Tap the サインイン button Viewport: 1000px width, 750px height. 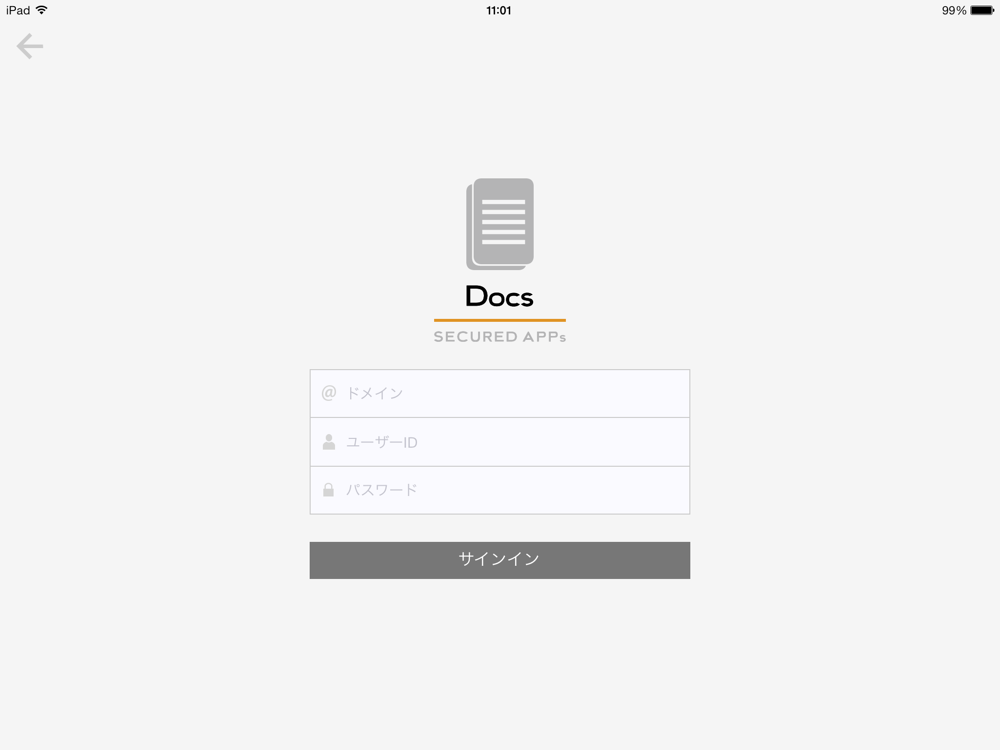click(x=500, y=561)
